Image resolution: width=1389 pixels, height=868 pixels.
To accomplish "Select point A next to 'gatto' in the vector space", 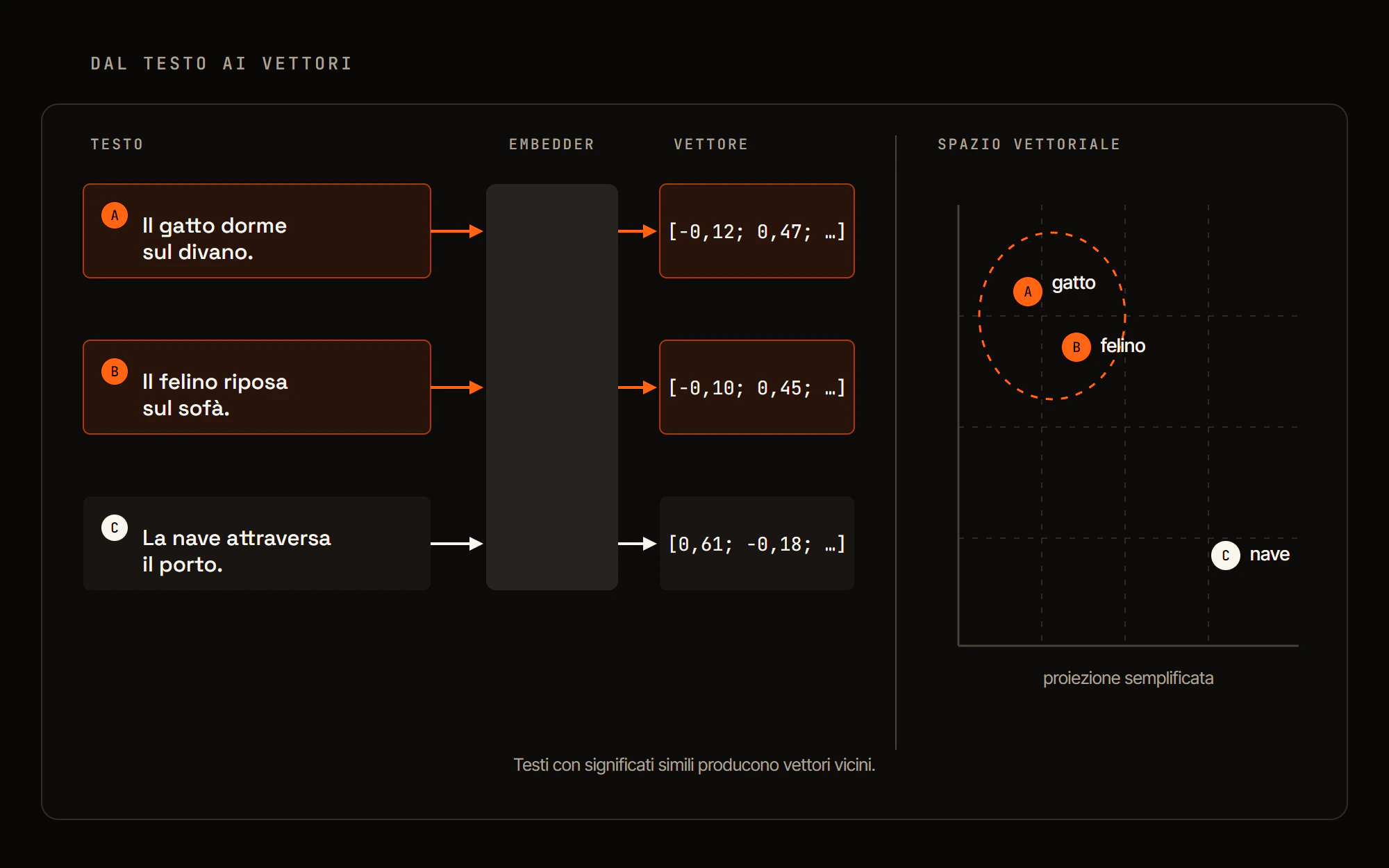I will pyautogui.click(x=1028, y=292).
